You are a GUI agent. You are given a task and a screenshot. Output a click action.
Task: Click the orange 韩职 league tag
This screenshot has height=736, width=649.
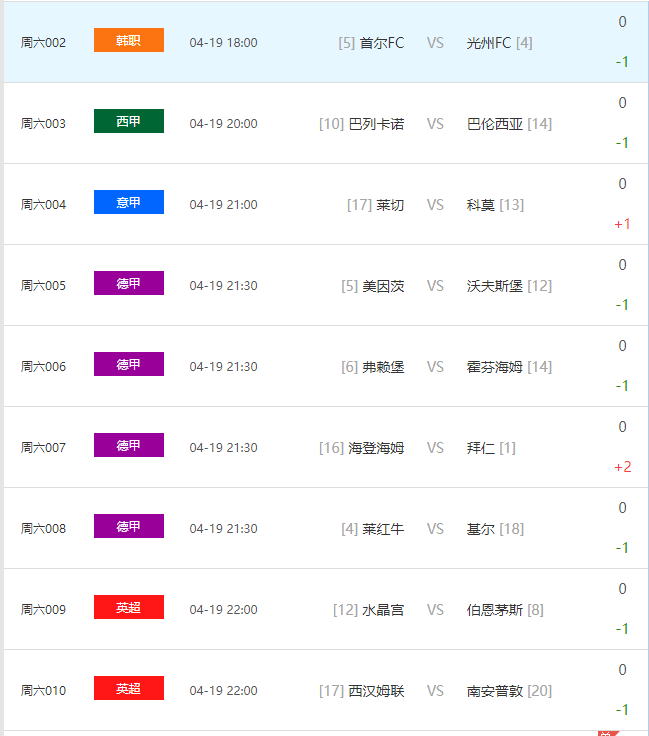tap(128, 41)
